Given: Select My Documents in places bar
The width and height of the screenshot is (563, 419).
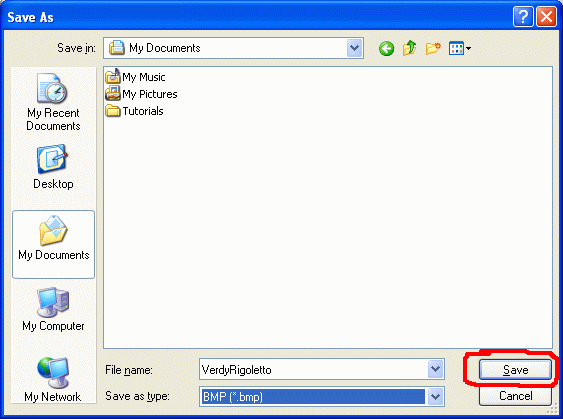Looking at the screenshot, I should point(53,244).
